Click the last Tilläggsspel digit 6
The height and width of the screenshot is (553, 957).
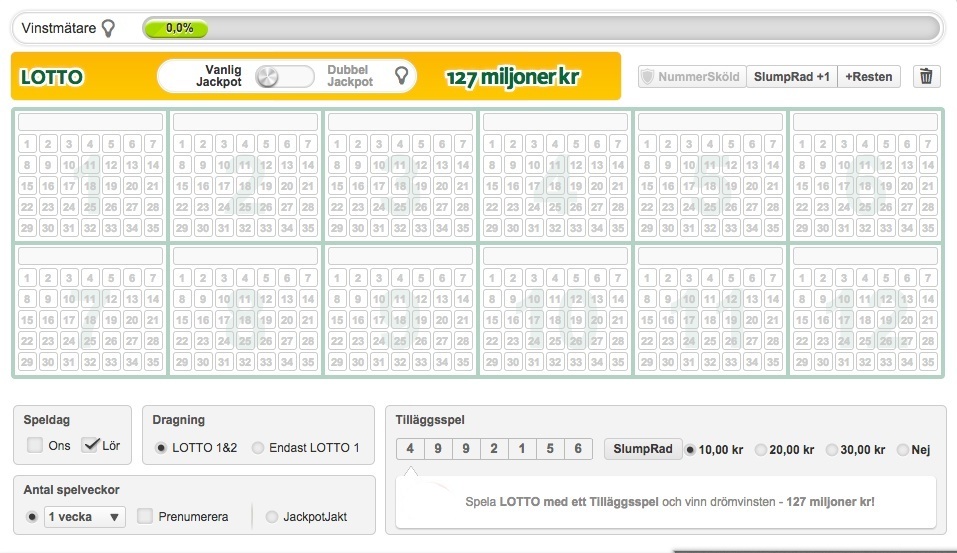coord(578,449)
